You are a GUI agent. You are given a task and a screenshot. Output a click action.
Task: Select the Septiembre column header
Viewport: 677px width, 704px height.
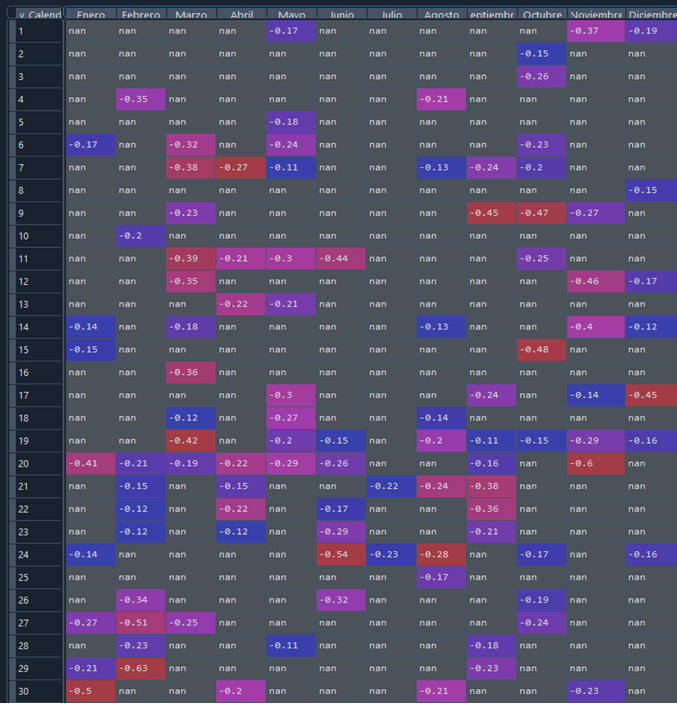(x=492, y=13)
